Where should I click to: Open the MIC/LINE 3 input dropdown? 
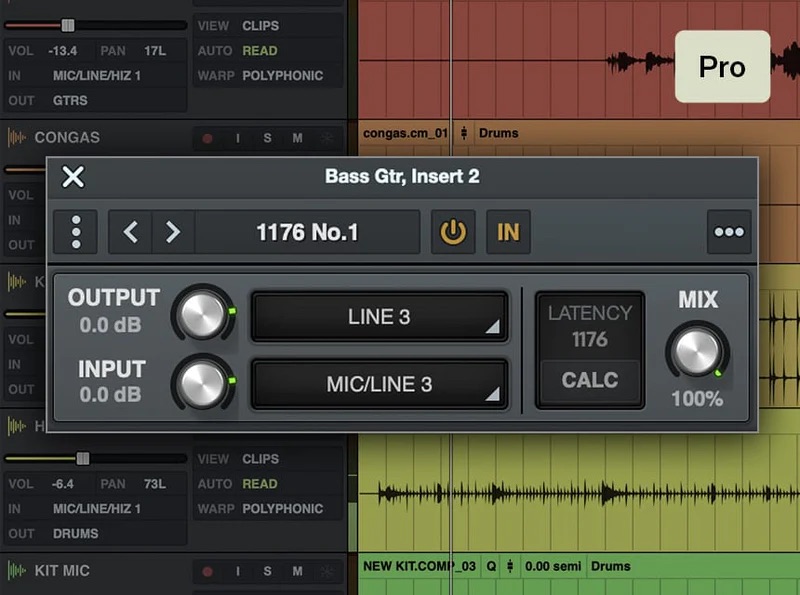point(379,384)
